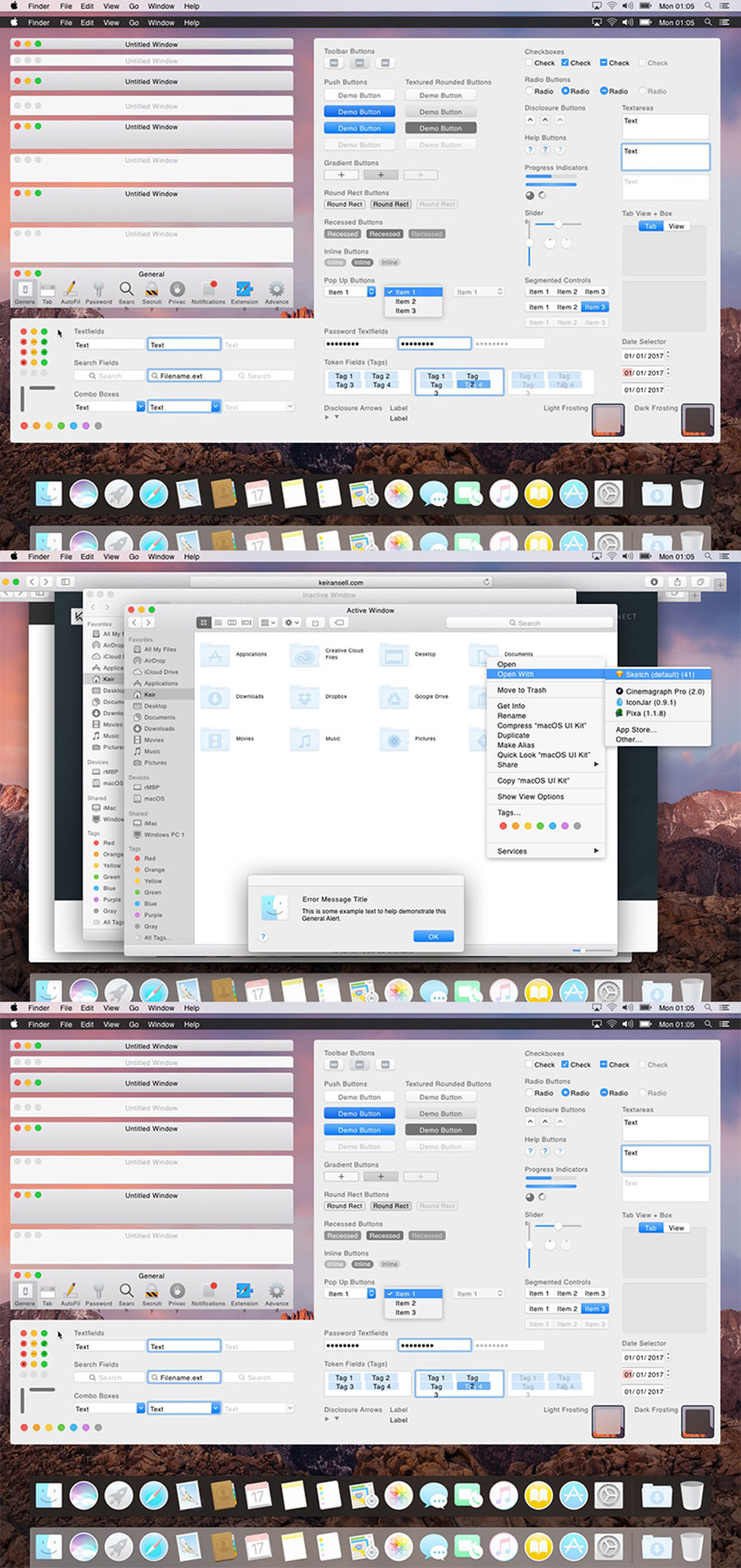Choose Get Info from the context menu
The image size is (741, 1568).
546,706
